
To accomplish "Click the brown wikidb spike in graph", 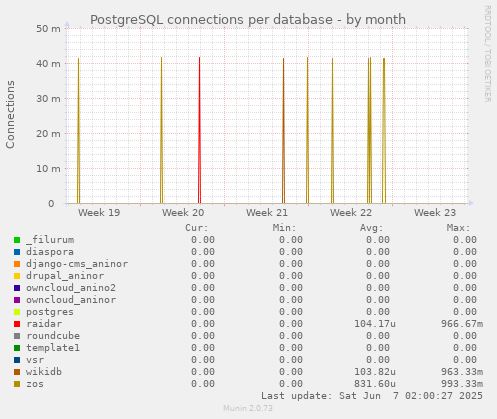I will (x=283, y=131).
